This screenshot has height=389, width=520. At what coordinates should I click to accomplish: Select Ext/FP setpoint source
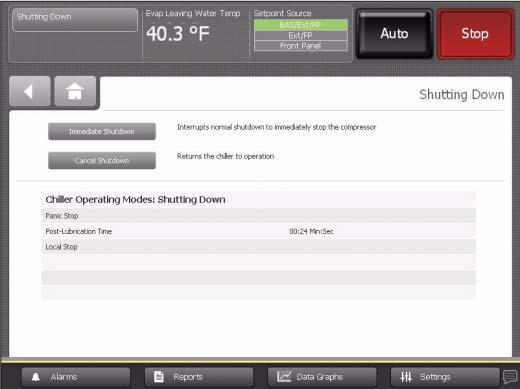[301, 36]
